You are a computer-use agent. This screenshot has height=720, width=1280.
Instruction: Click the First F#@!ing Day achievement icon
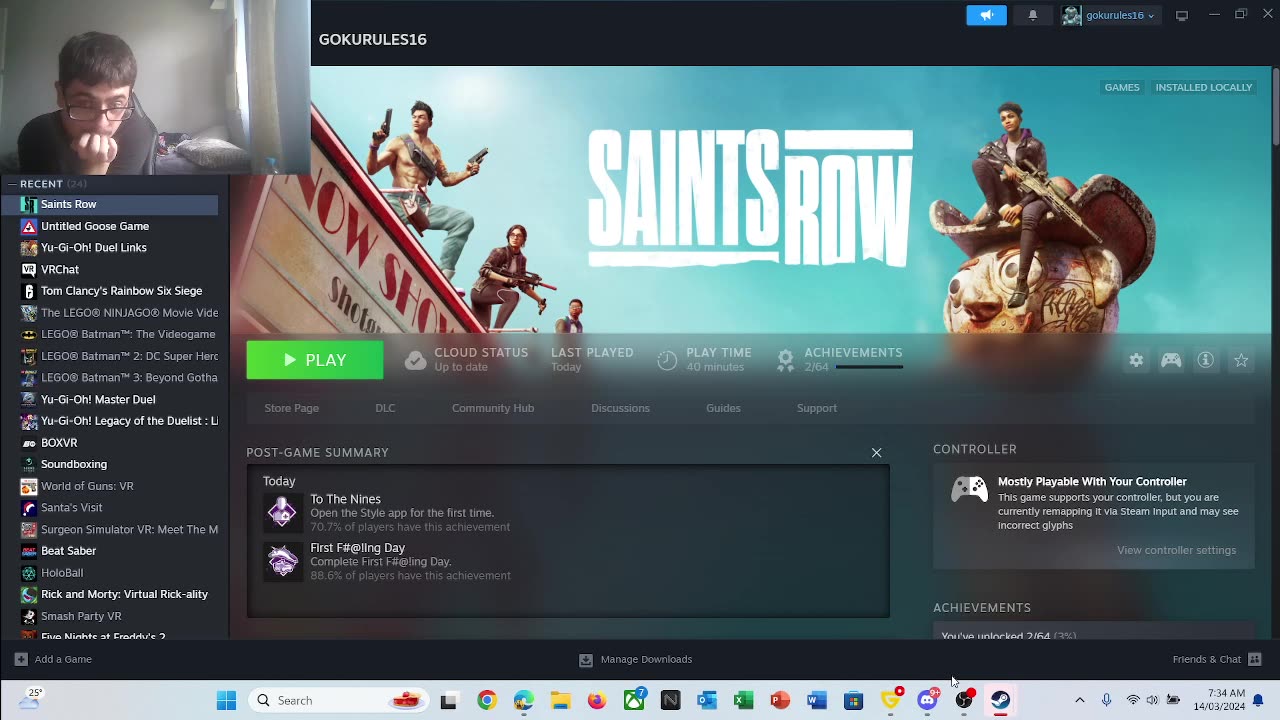click(x=282, y=561)
